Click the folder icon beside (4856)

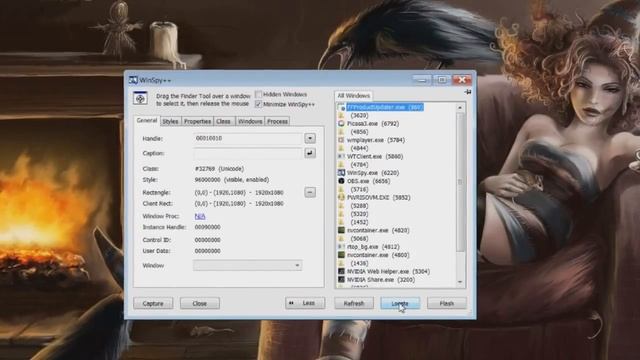click(341, 131)
